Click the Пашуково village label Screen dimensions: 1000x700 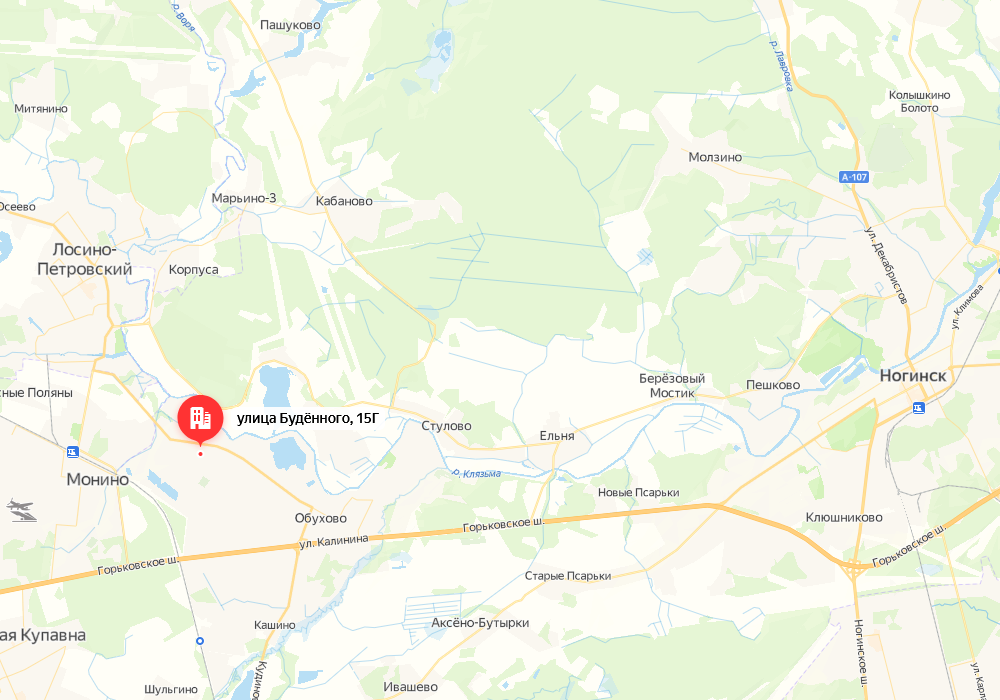click(290, 25)
